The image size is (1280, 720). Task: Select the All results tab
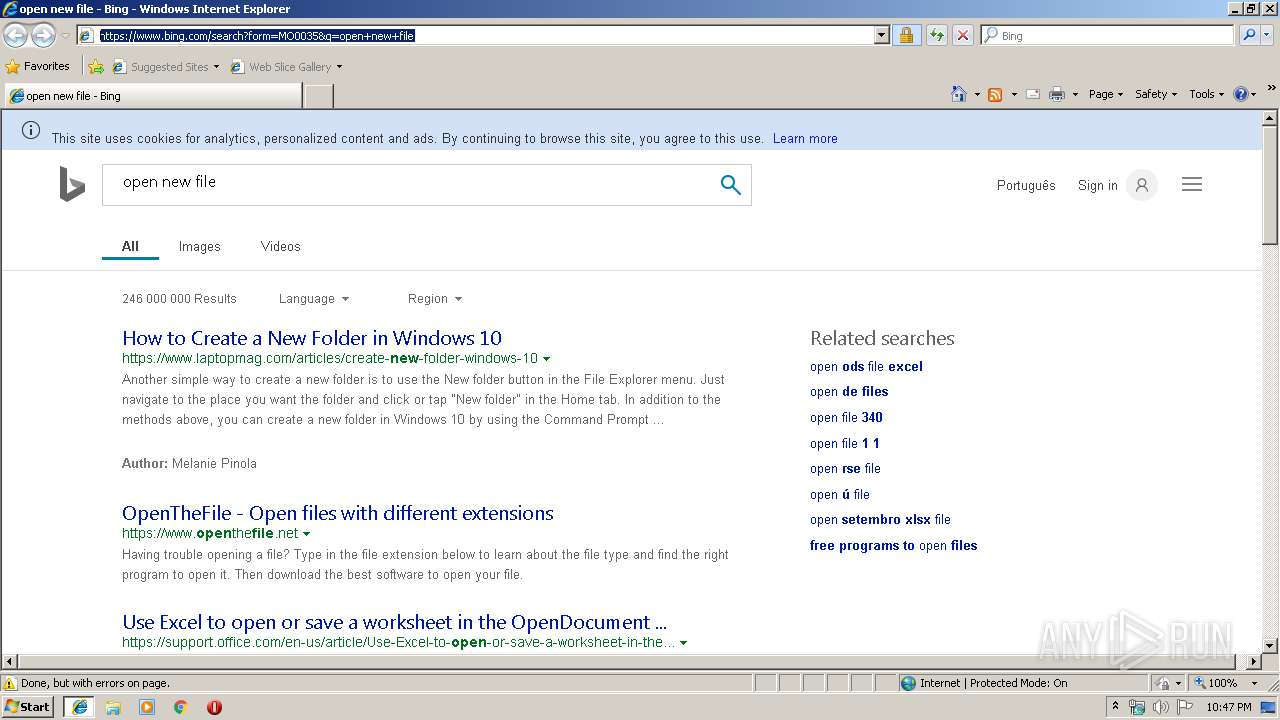(130, 246)
